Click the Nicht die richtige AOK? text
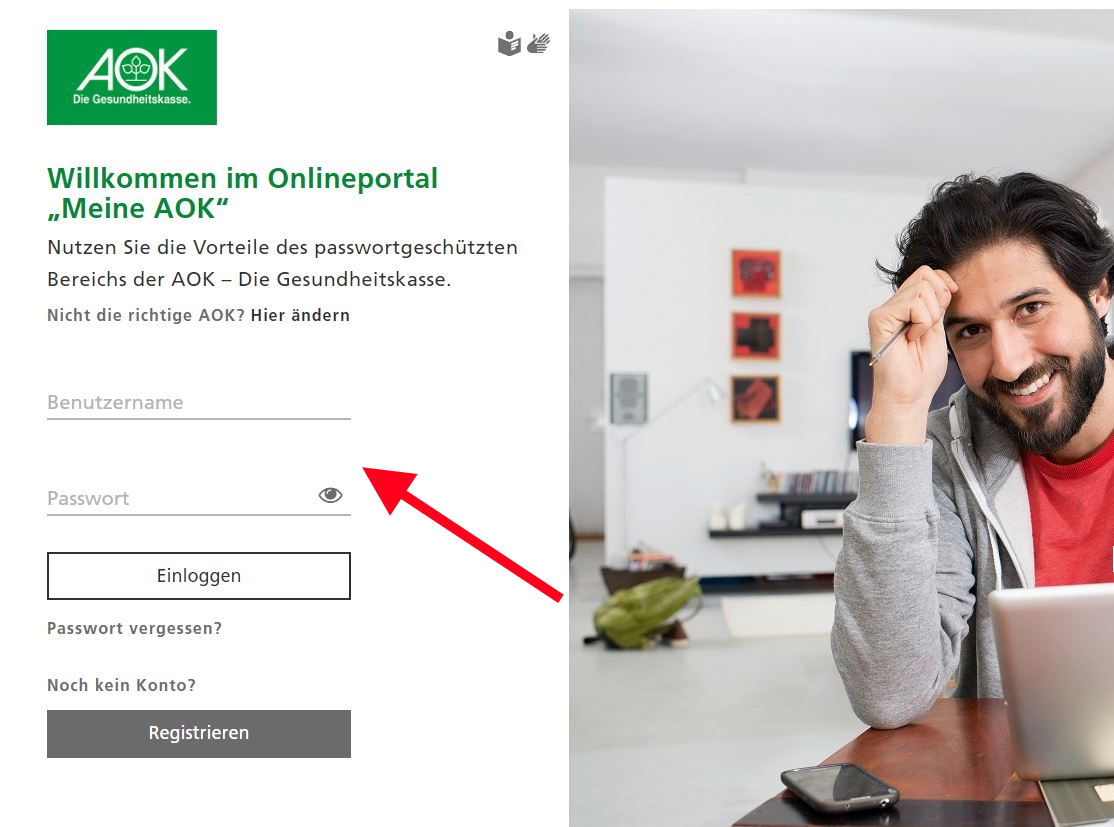The width and height of the screenshot is (1114, 827). (146, 315)
